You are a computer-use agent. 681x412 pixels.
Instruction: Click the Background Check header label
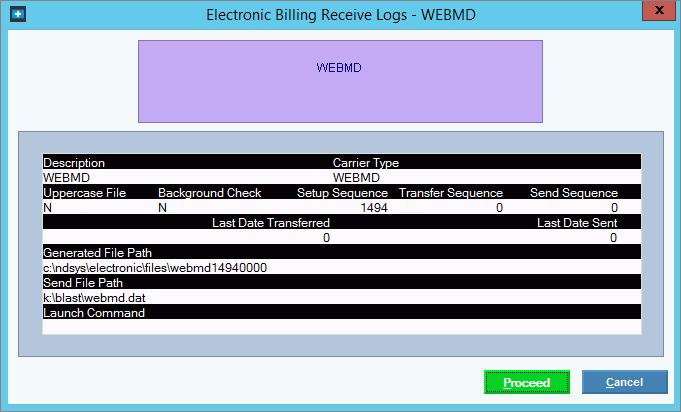coord(210,193)
